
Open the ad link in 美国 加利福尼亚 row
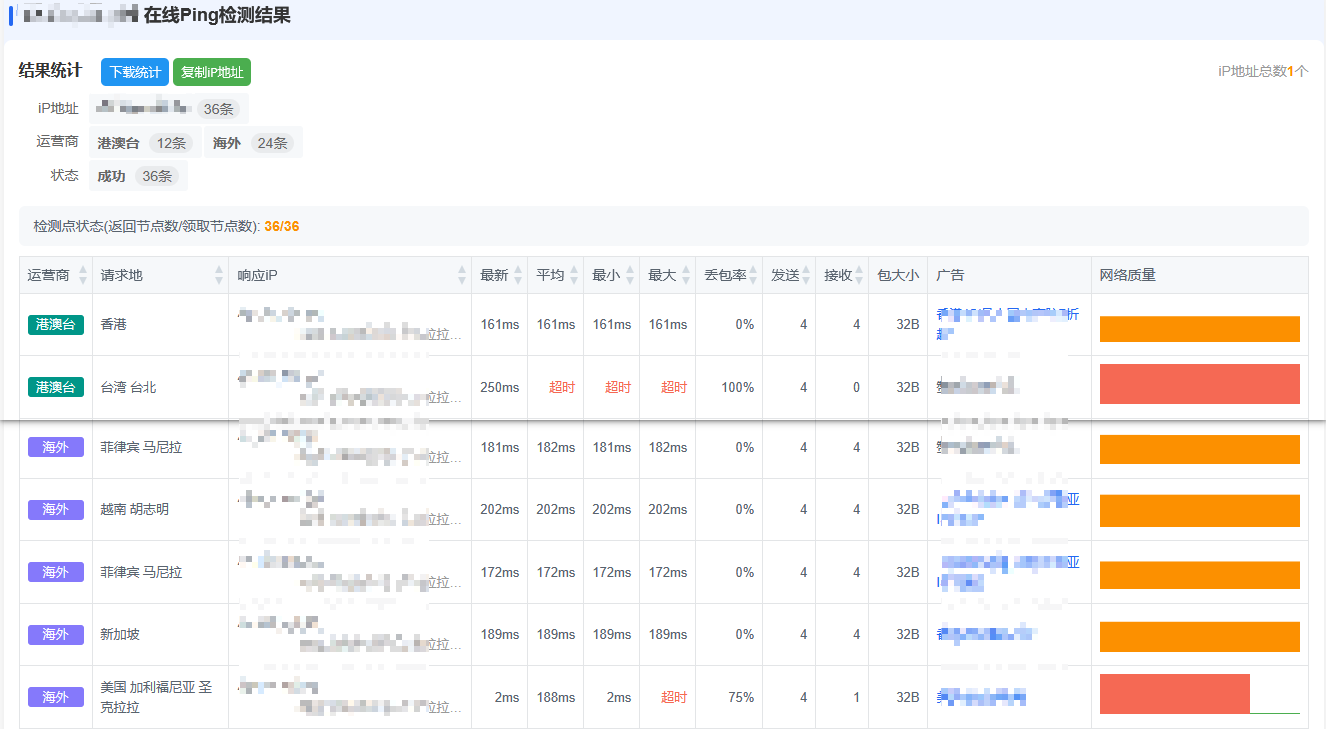point(981,696)
